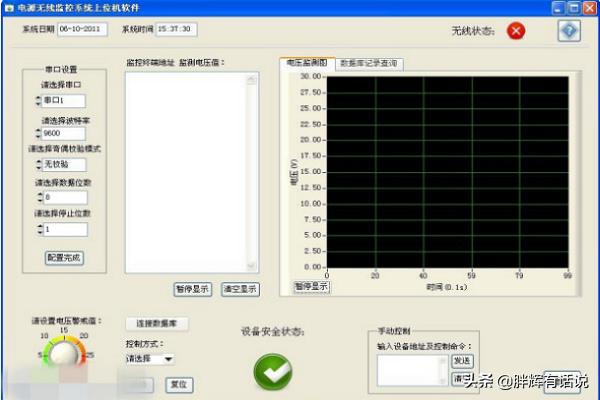Click the red wireless status indicator
Image resolution: width=600 pixels, height=400 pixels.
pos(516,30)
